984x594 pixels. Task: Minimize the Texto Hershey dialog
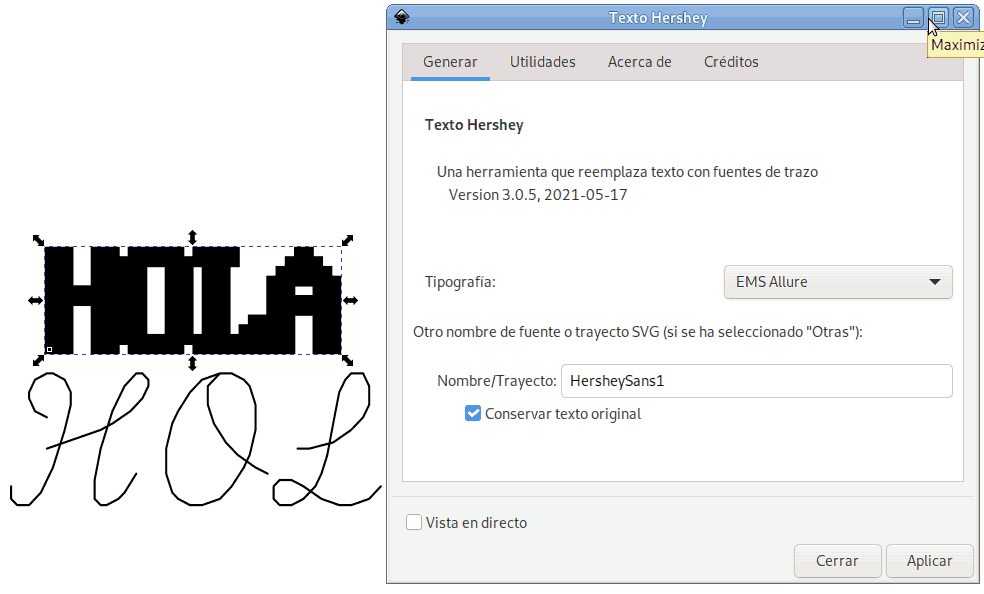click(x=913, y=18)
